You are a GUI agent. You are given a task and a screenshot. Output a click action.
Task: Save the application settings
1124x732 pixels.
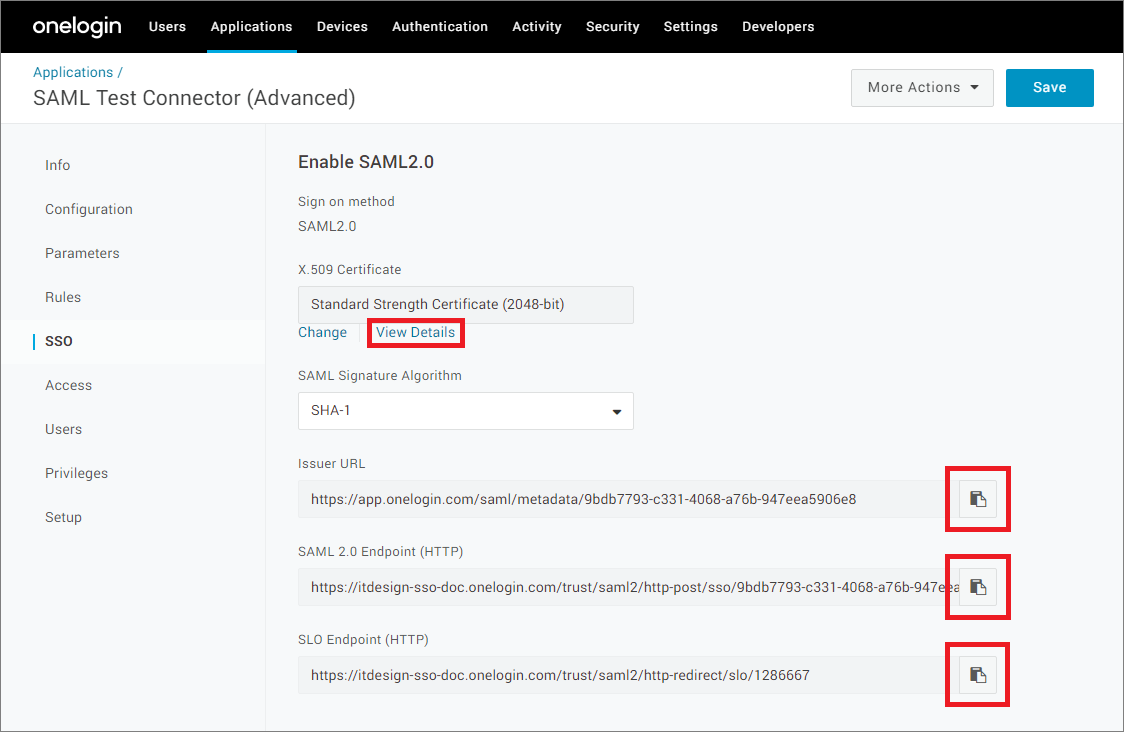(x=1049, y=88)
